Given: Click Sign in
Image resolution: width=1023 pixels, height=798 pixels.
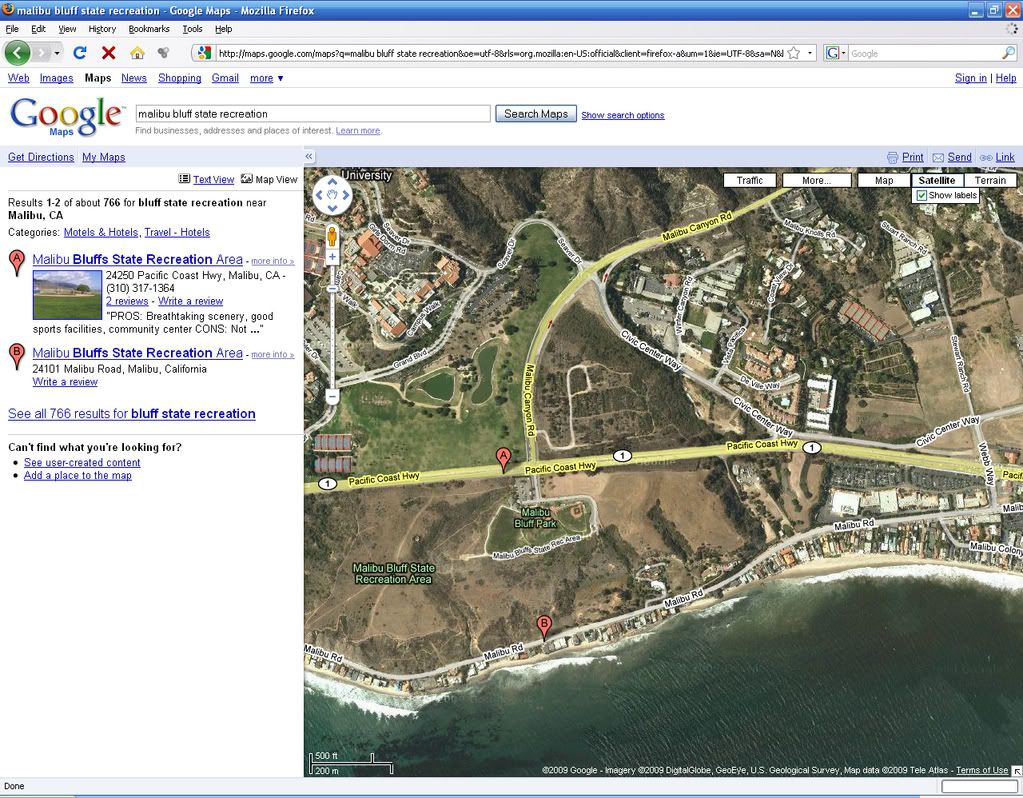Looking at the screenshot, I should [970, 78].
